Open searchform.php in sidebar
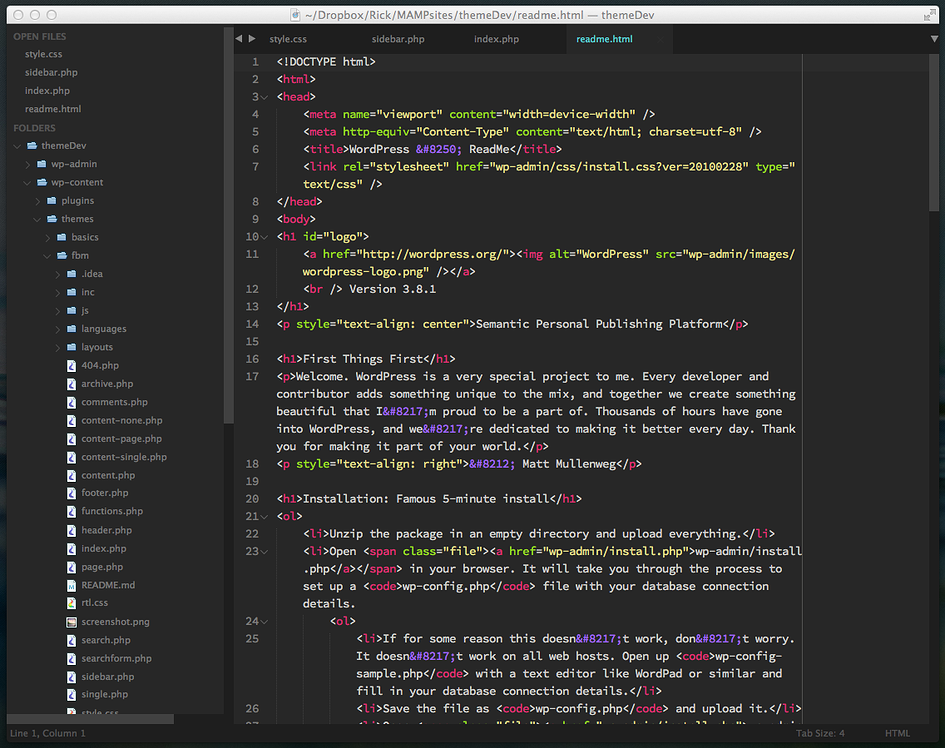The height and width of the screenshot is (748, 945). (116, 659)
